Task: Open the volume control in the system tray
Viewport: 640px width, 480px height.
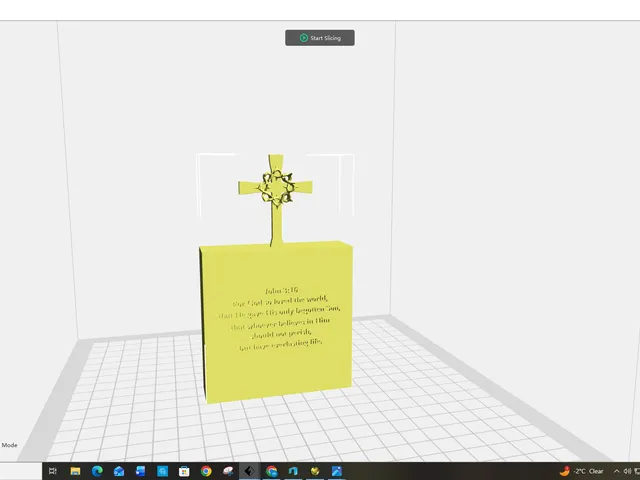Action: pyautogui.click(x=627, y=471)
